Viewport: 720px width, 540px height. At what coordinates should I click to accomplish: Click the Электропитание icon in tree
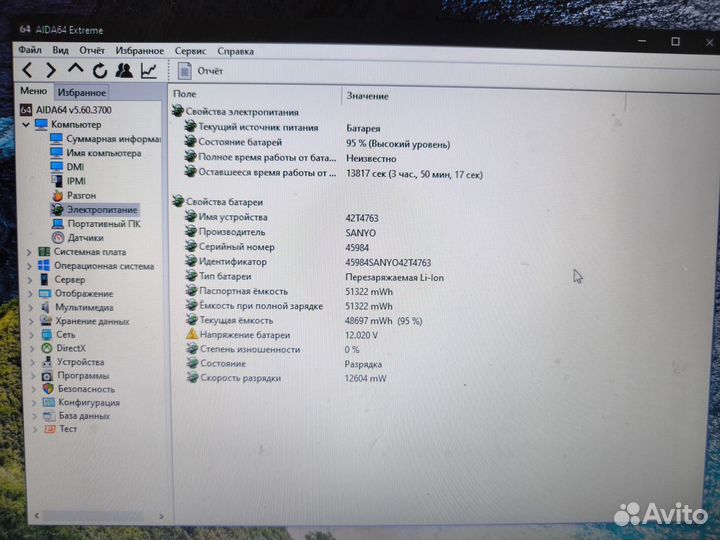click(57, 209)
